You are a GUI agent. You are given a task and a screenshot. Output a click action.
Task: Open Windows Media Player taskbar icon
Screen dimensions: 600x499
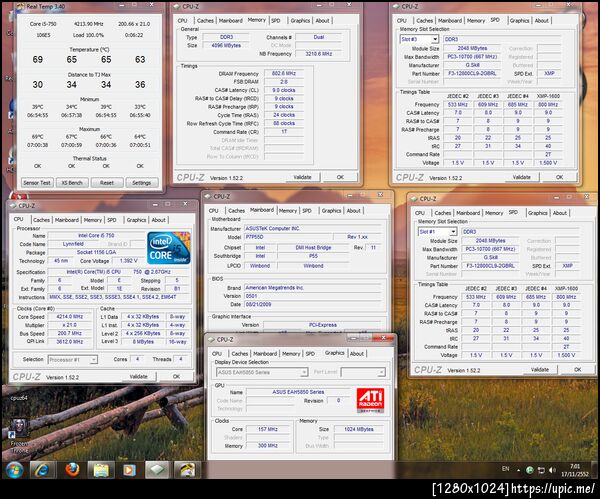tap(129, 470)
